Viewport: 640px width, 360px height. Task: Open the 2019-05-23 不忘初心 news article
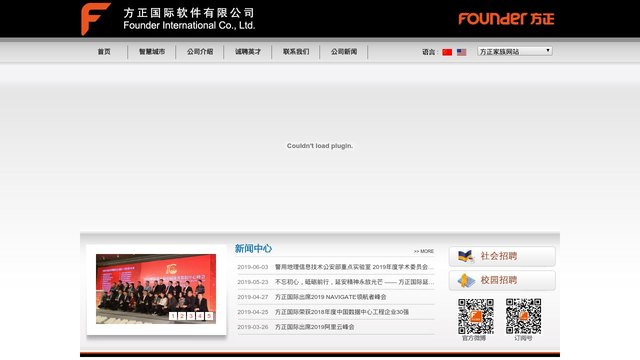coord(354,282)
